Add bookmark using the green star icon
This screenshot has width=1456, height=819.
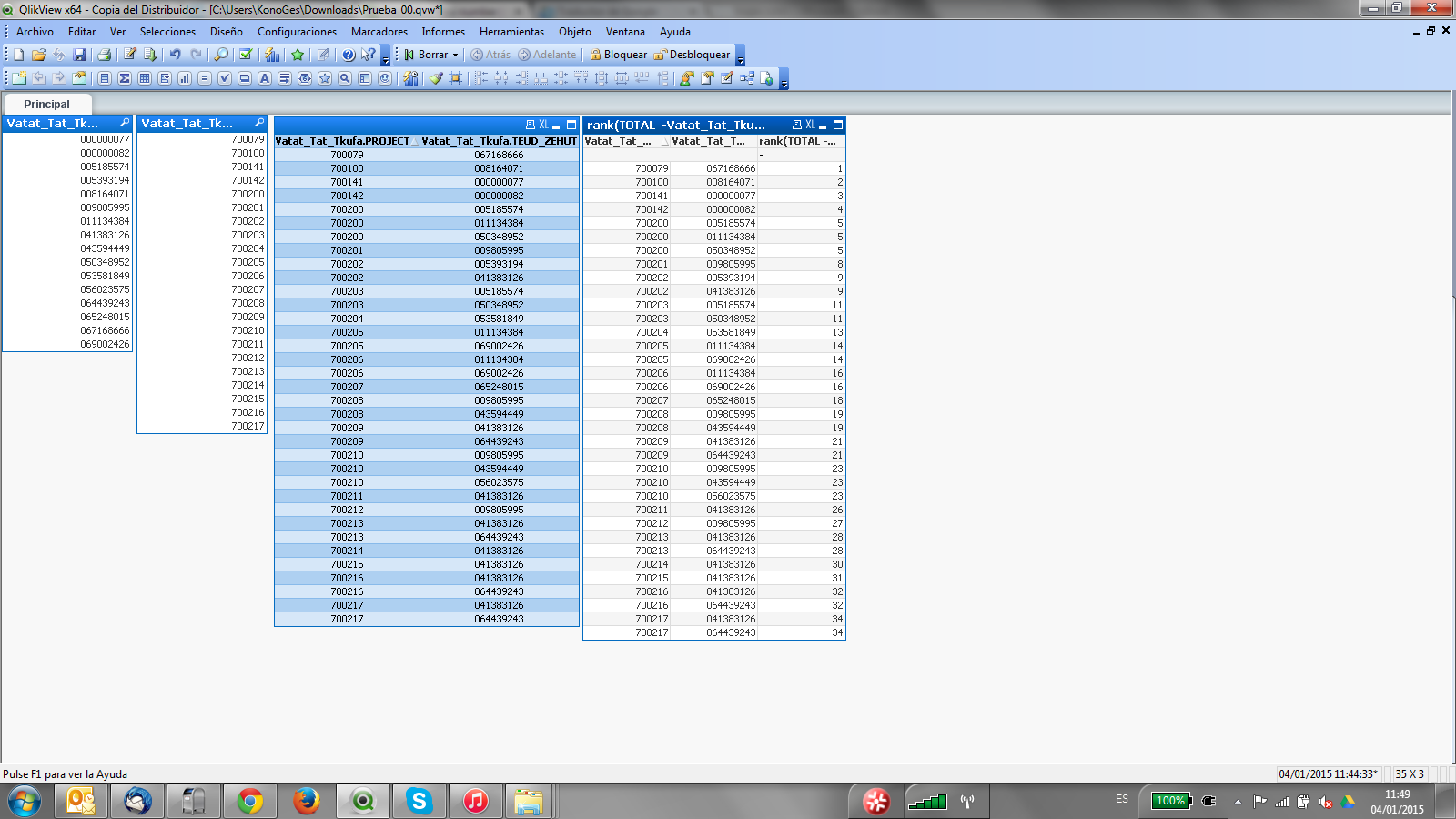(298, 55)
